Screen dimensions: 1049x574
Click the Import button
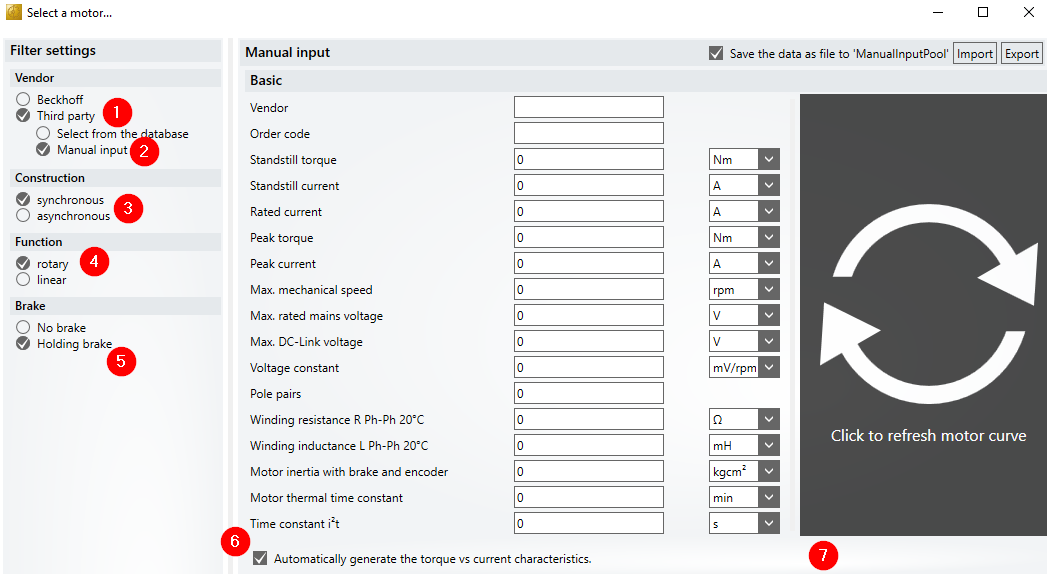tap(975, 54)
